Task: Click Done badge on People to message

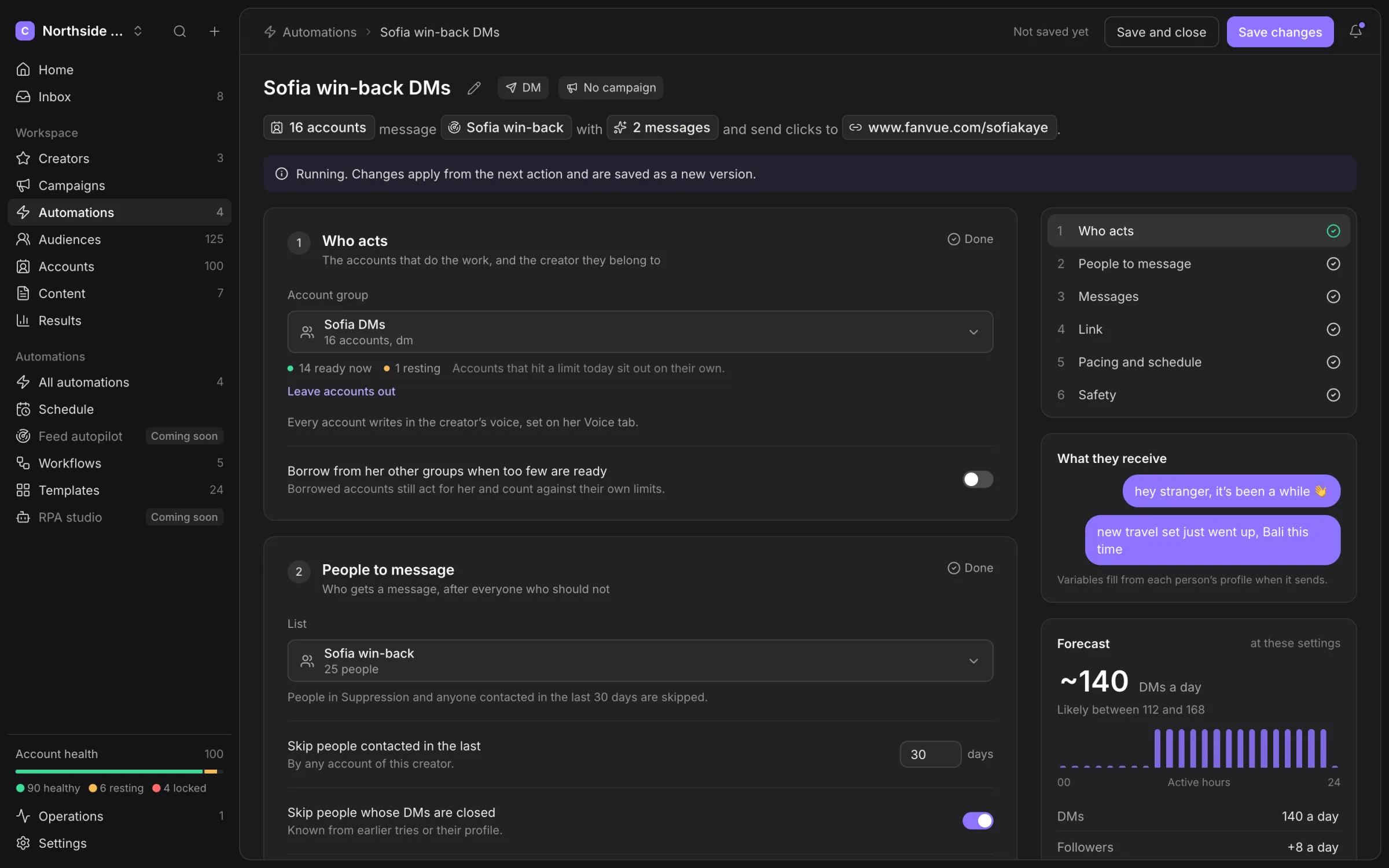Action: (x=971, y=568)
